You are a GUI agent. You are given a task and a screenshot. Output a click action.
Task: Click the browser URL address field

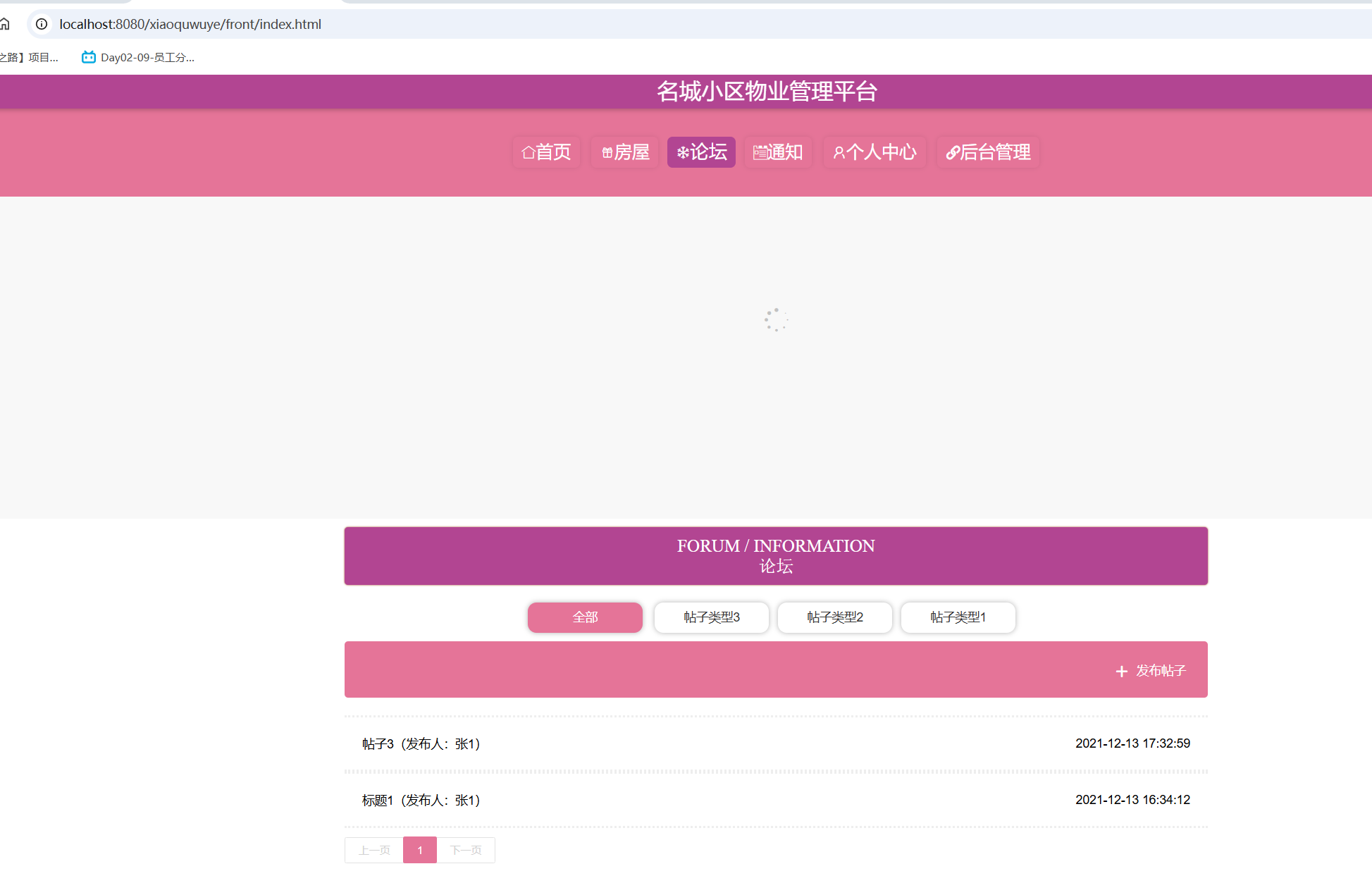pos(493,24)
